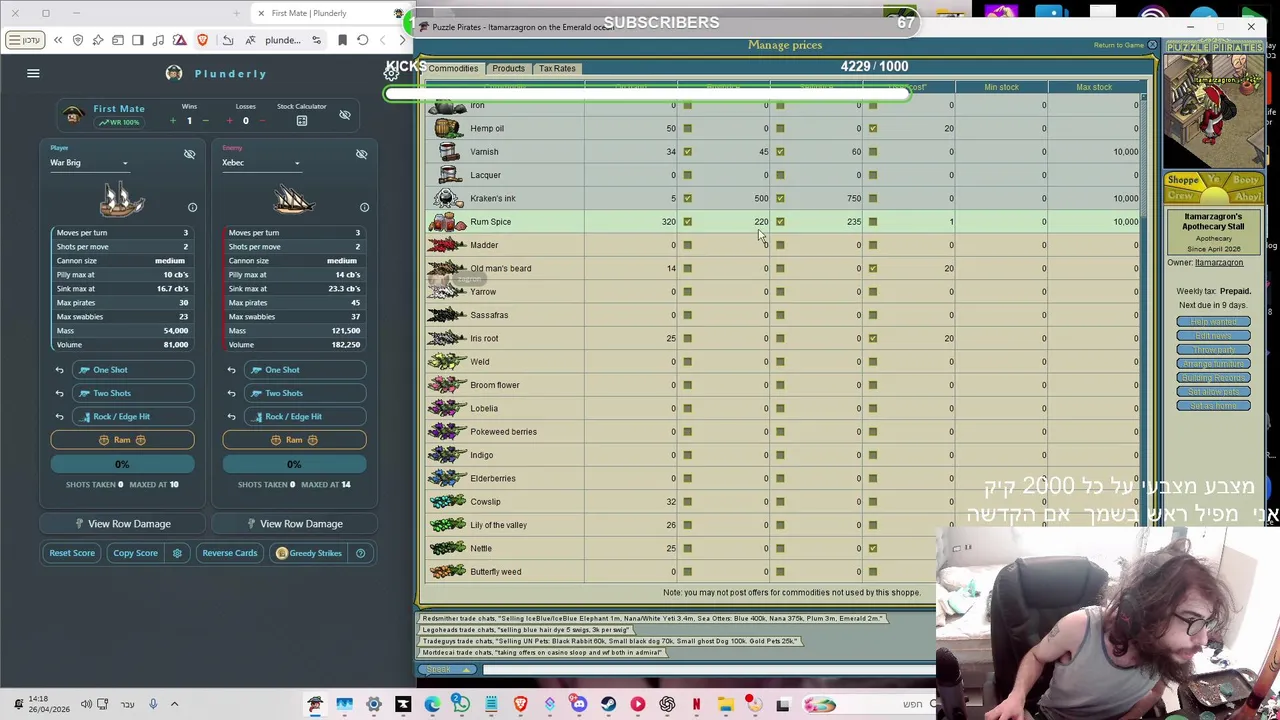1280x720 pixels.
Task: Hide the Player ship panel
Action: click(189, 154)
